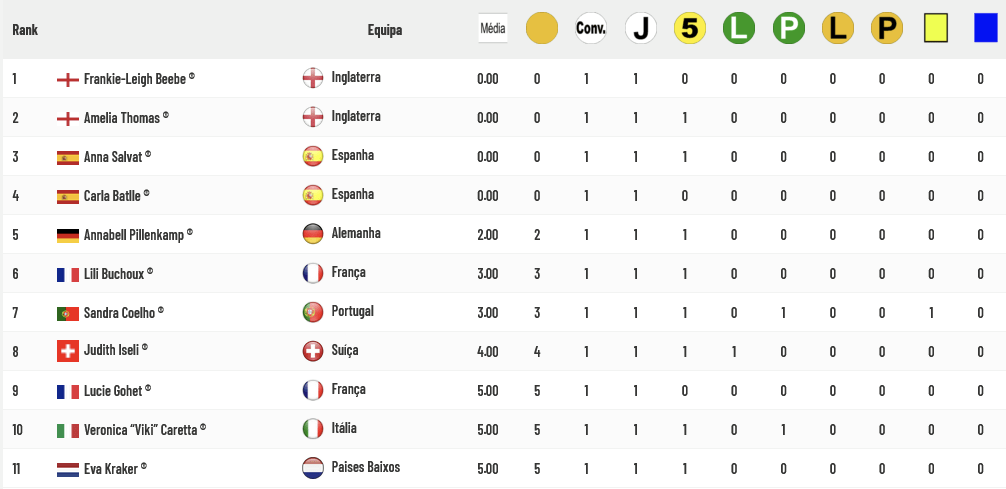Click the Conv. column header icon
Screen dimensions: 1006x489
591,29
